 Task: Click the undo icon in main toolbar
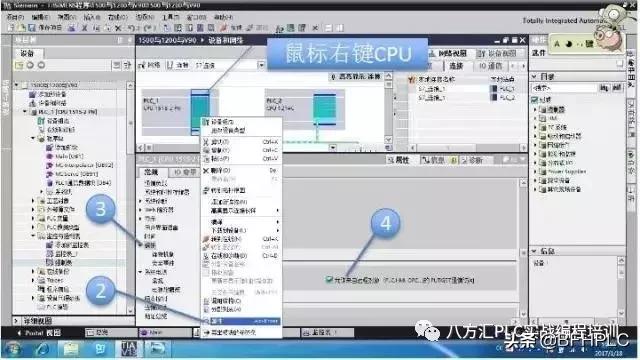click(131, 28)
